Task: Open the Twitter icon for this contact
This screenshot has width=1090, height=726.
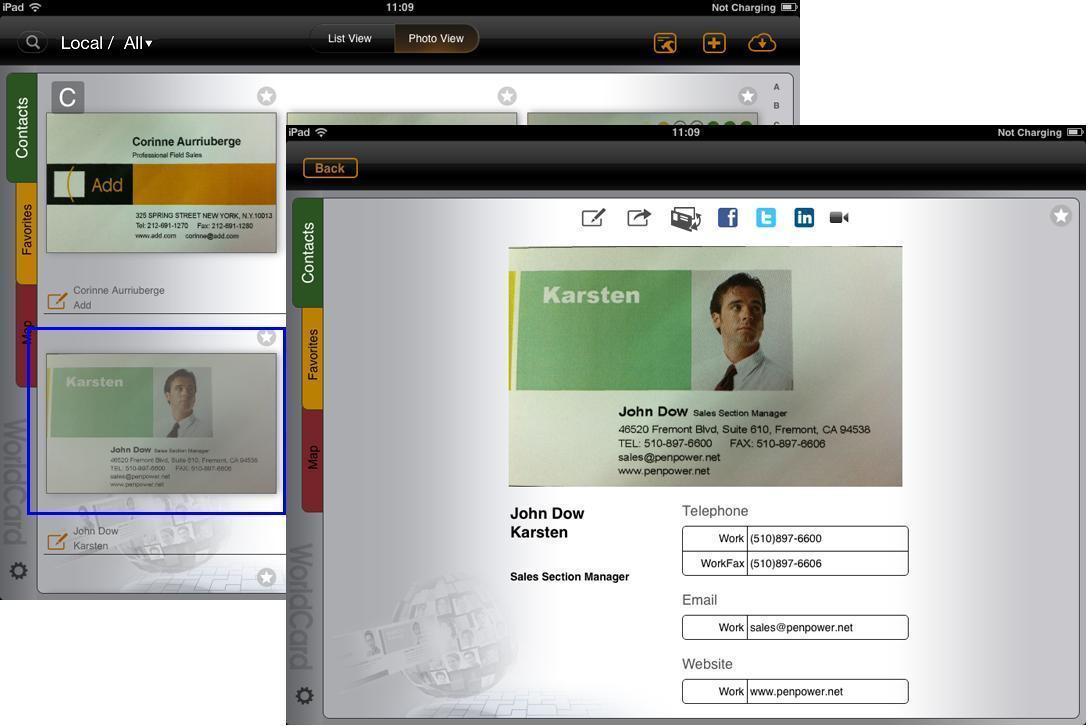Action: [x=766, y=218]
